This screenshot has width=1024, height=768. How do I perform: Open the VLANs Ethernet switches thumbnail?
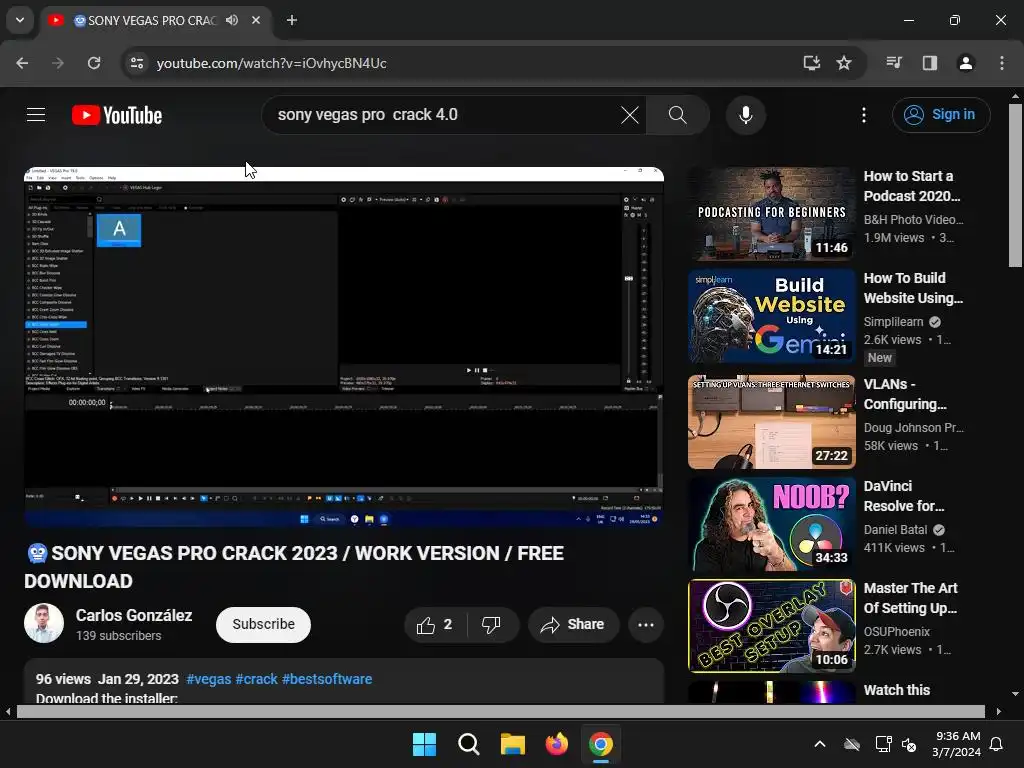771,422
